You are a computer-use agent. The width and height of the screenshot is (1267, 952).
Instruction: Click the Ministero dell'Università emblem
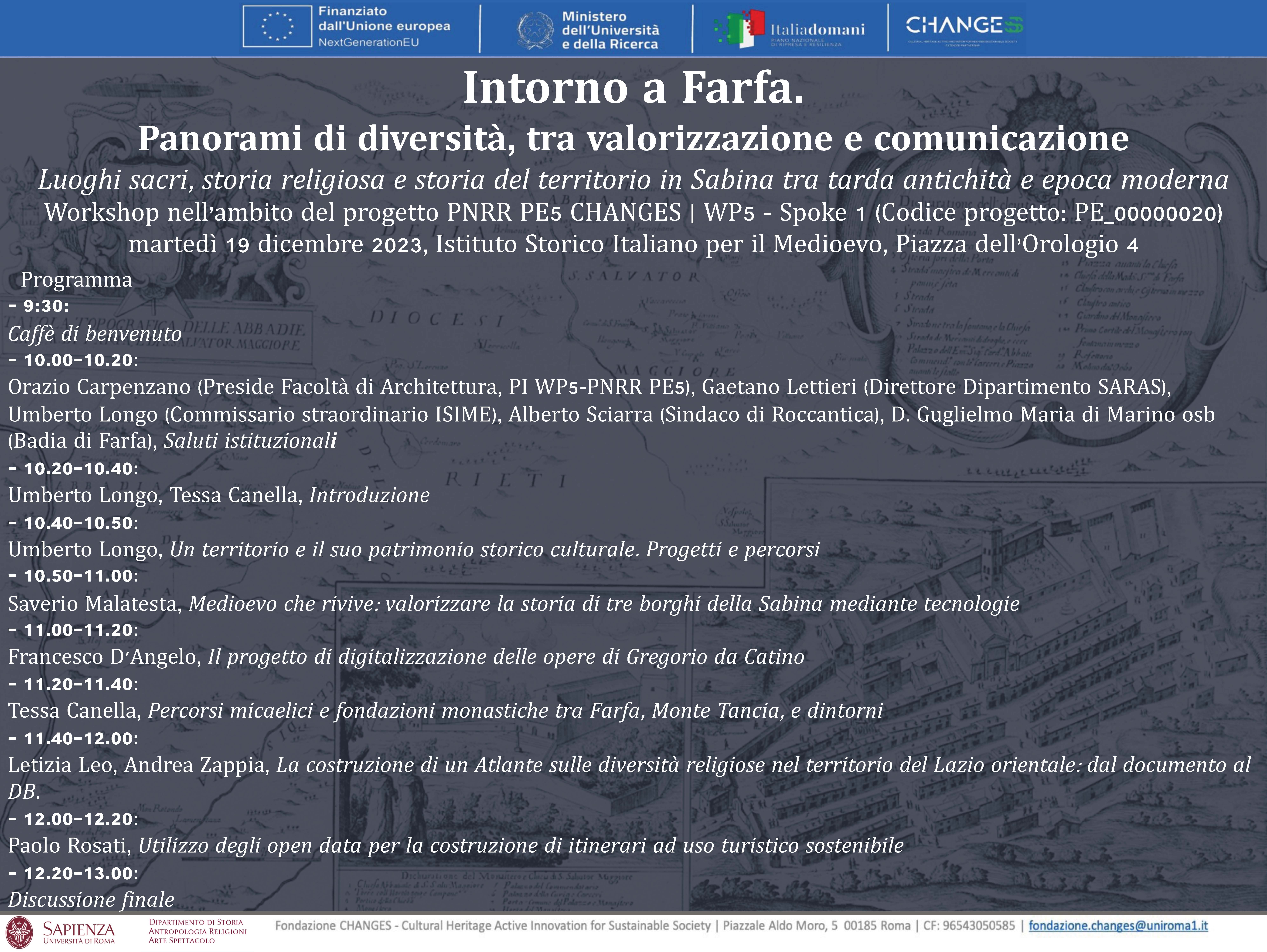click(536, 31)
